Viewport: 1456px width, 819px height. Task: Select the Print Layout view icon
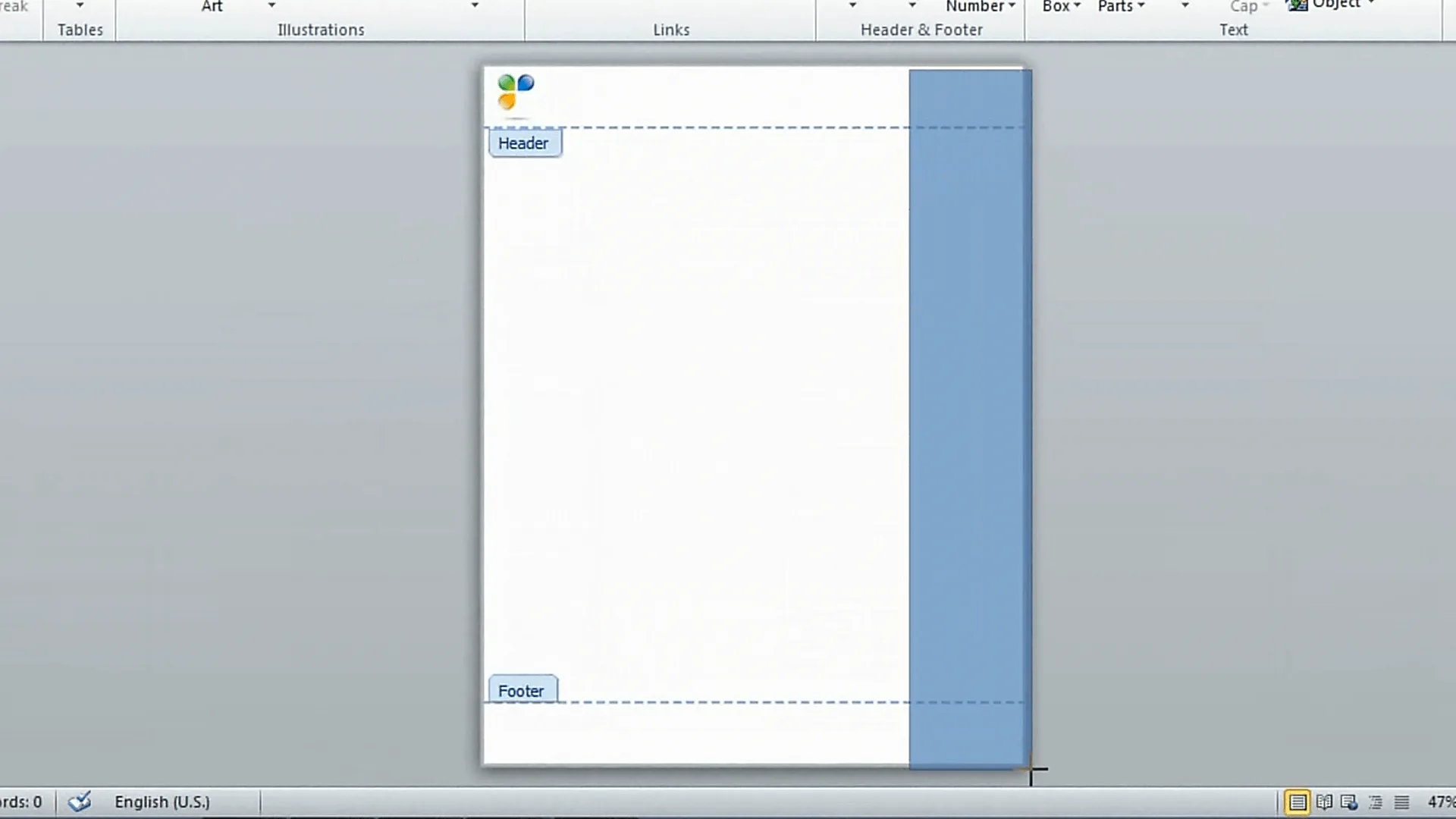tap(1298, 802)
